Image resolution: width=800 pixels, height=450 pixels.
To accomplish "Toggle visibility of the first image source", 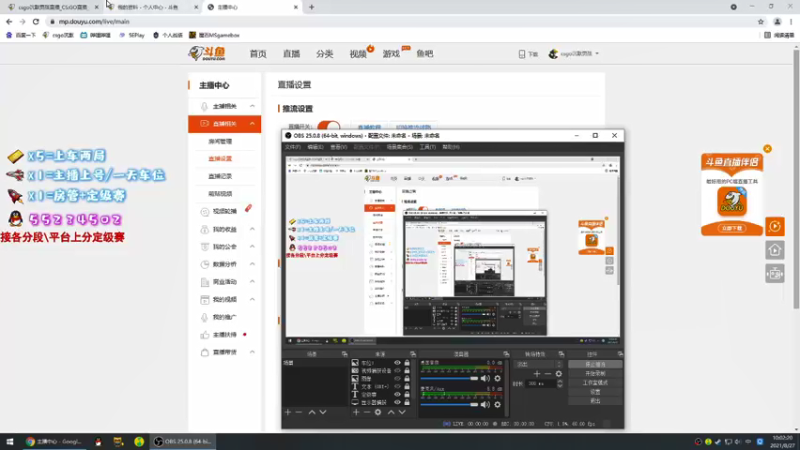I will pyautogui.click(x=397, y=363).
